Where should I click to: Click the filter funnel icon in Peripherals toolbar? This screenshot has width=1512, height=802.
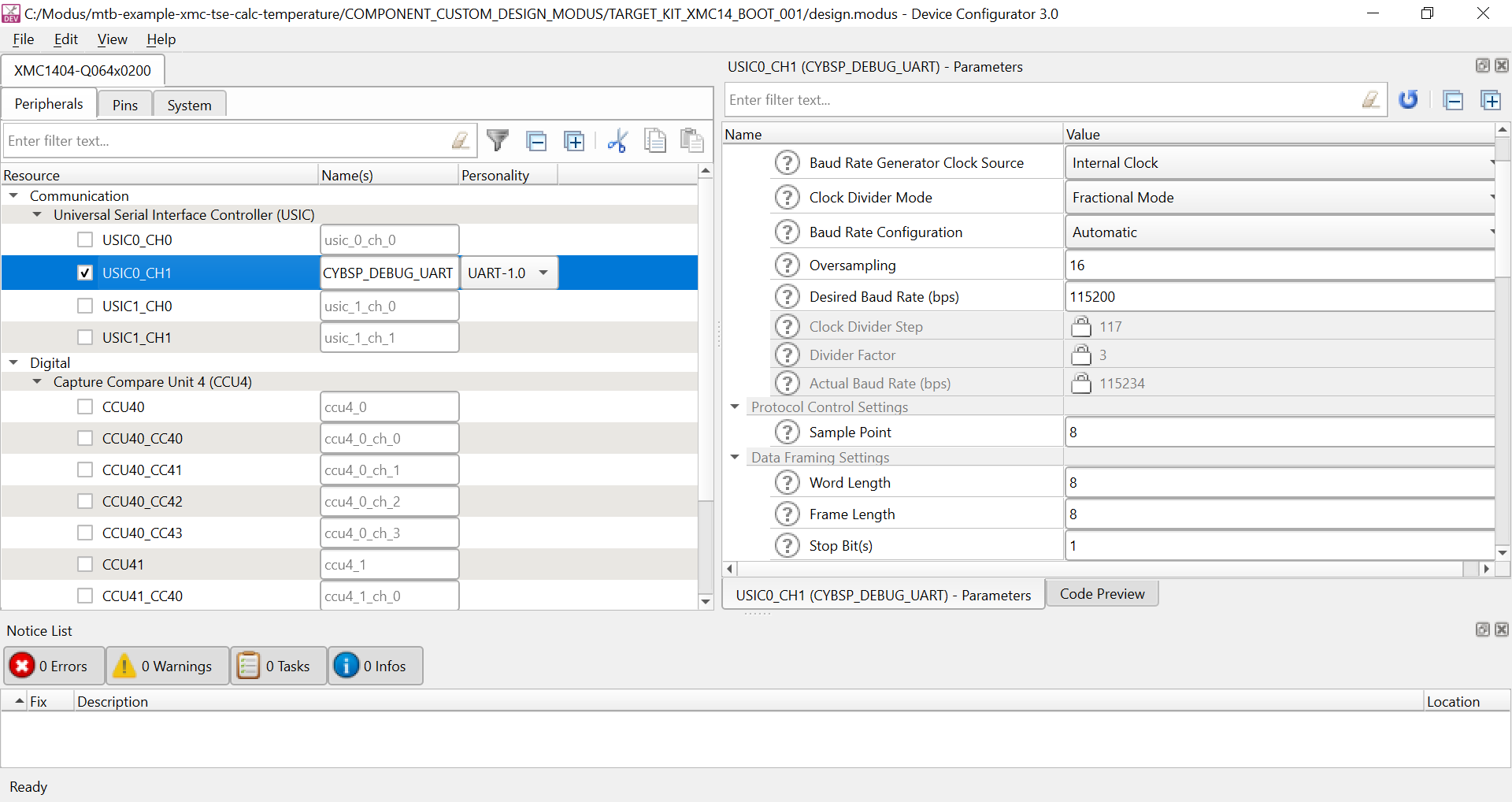pyautogui.click(x=498, y=141)
